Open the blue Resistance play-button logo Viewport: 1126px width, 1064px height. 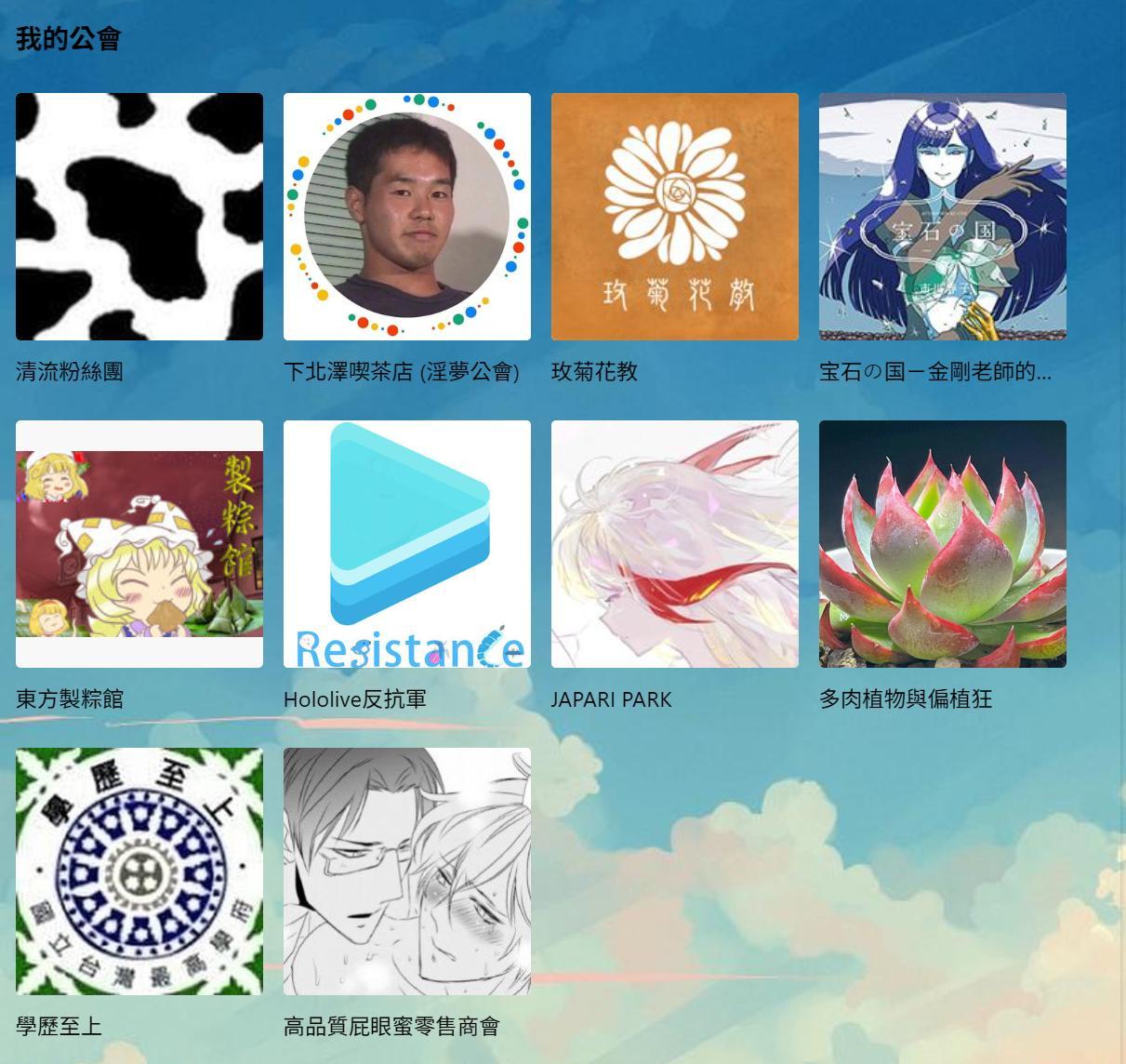(x=407, y=544)
